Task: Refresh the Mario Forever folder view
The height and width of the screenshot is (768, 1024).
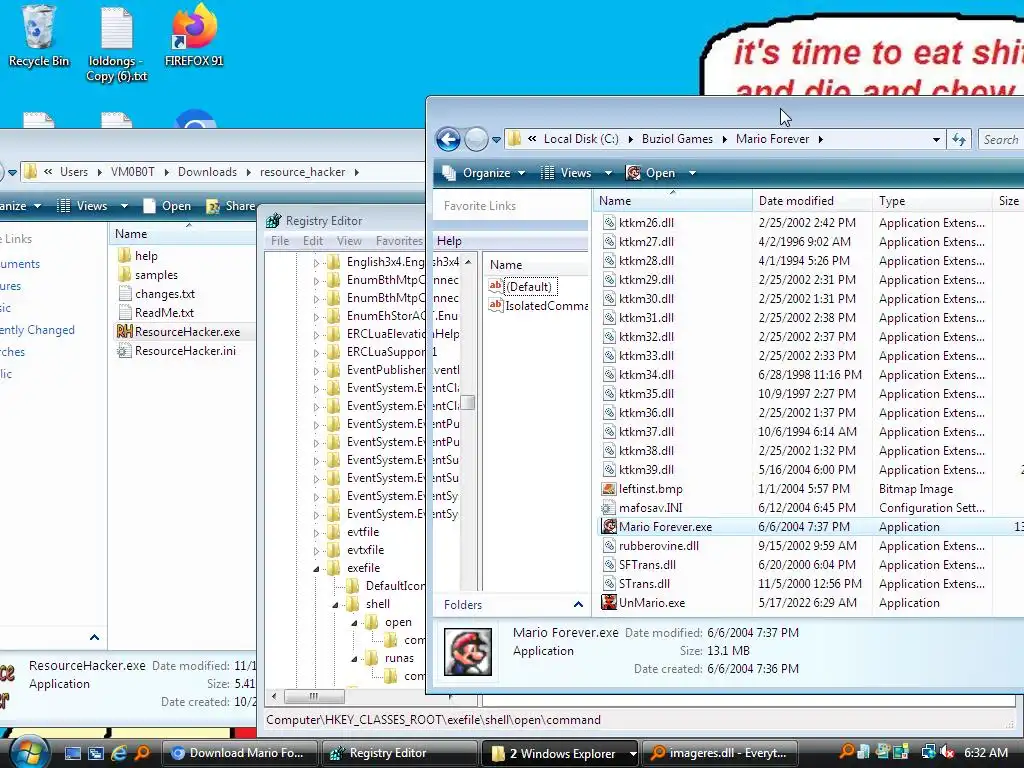Action: (x=959, y=139)
